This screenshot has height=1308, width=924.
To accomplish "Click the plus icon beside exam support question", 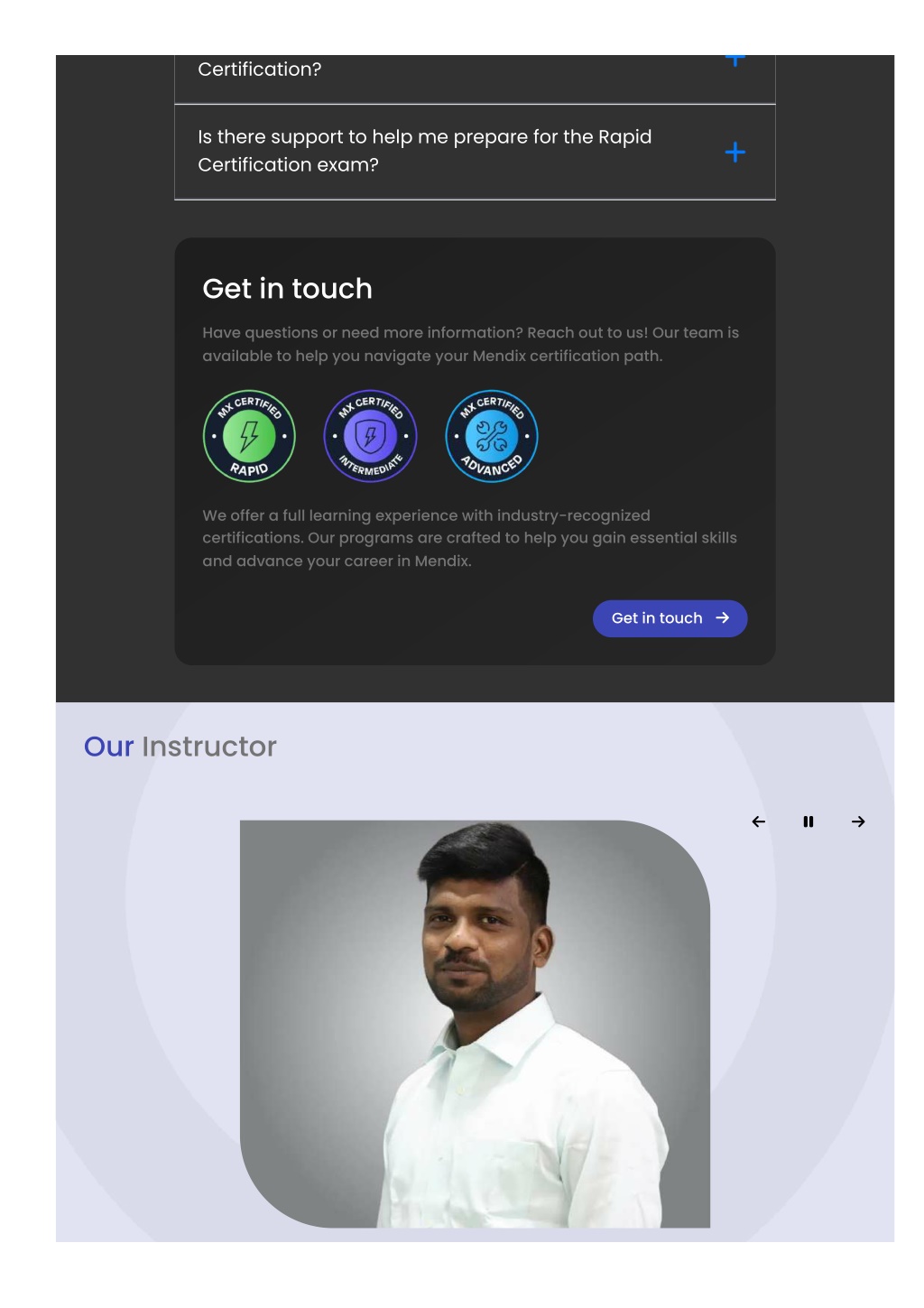I will coord(735,152).
